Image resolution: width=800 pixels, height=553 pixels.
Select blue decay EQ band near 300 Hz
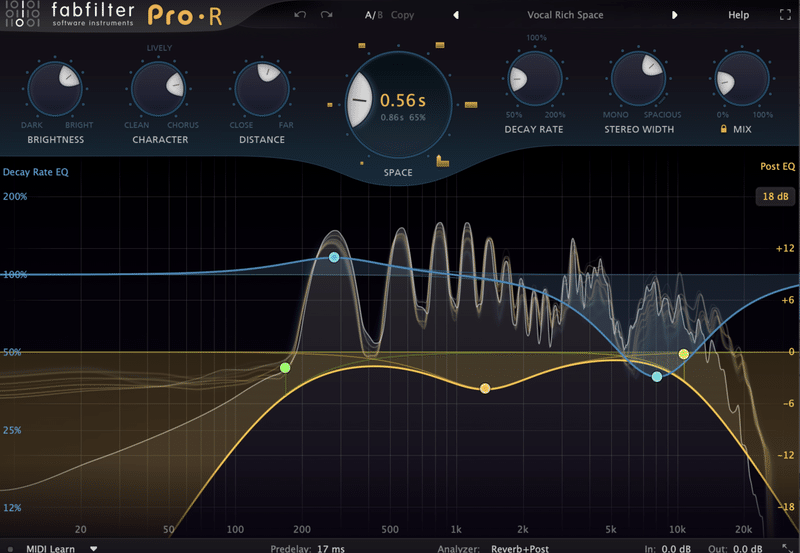[x=334, y=258]
